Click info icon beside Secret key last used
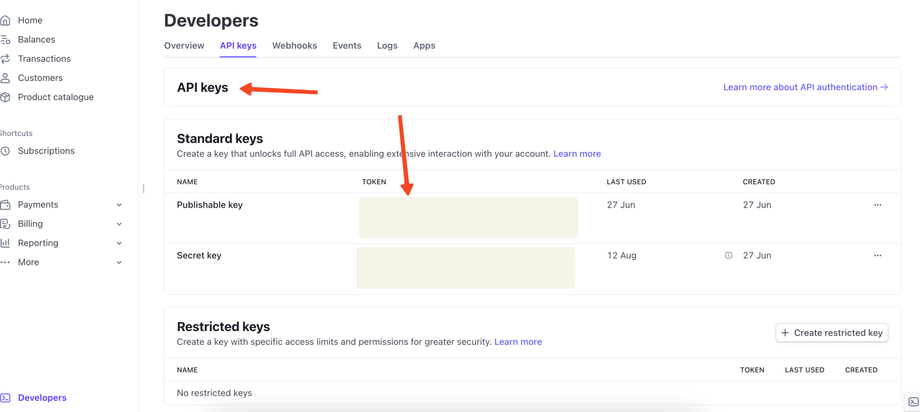This screenshot has height=412, width=920. [729, 256]
